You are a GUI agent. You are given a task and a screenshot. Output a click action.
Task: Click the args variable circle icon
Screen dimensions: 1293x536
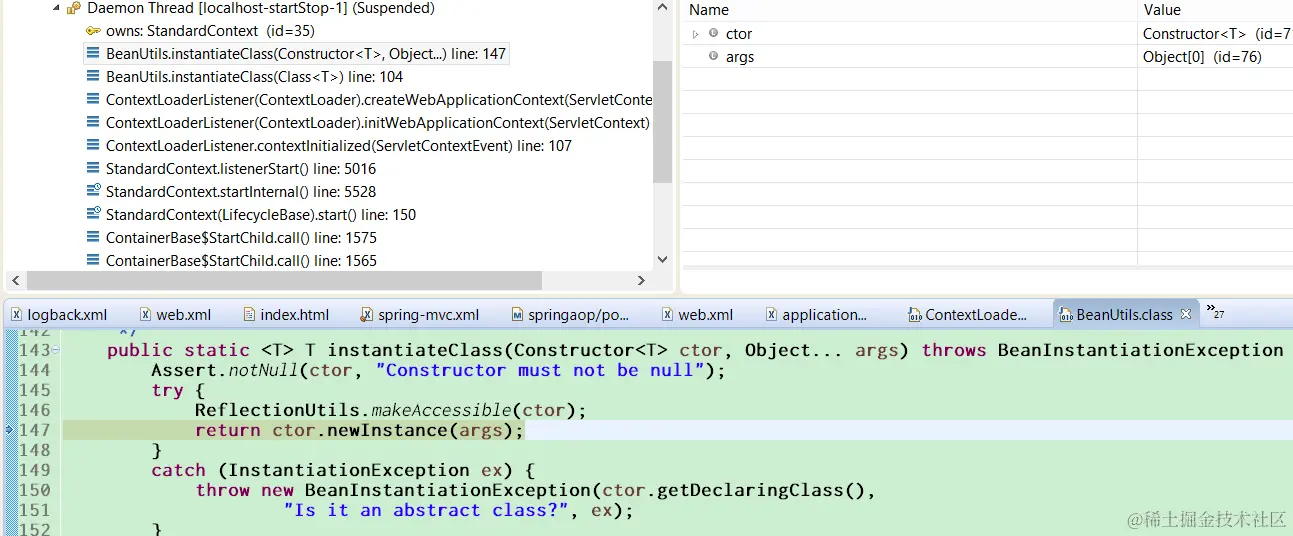coord(713,57)
